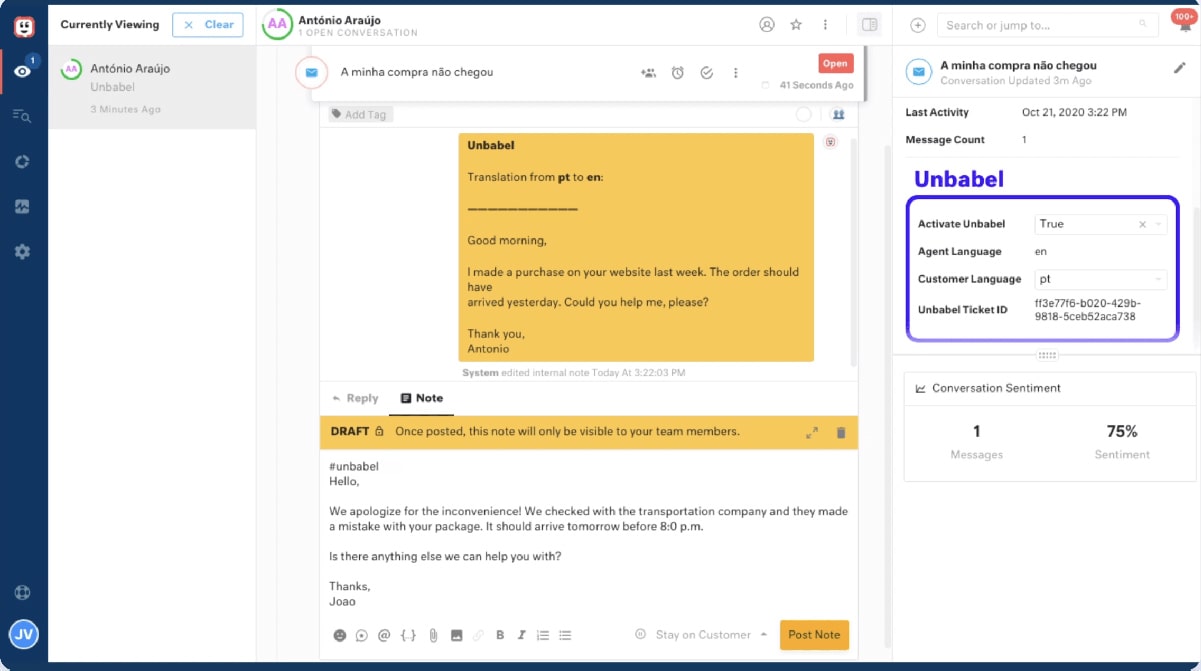Attach a file with paperclip icon
The height and width of the screenshot is (671, 1201).
click(433, 635)
